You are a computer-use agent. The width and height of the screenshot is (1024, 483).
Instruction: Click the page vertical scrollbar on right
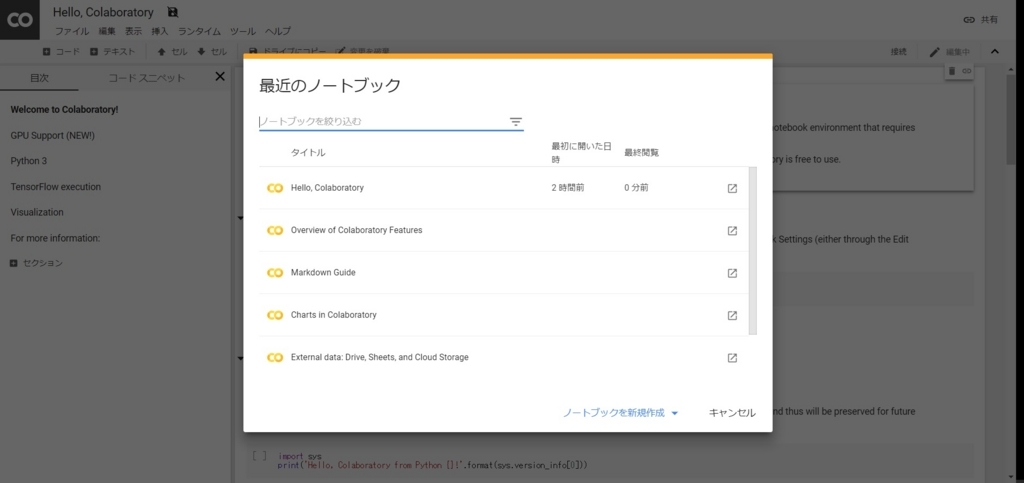(x=1011, y=117)
